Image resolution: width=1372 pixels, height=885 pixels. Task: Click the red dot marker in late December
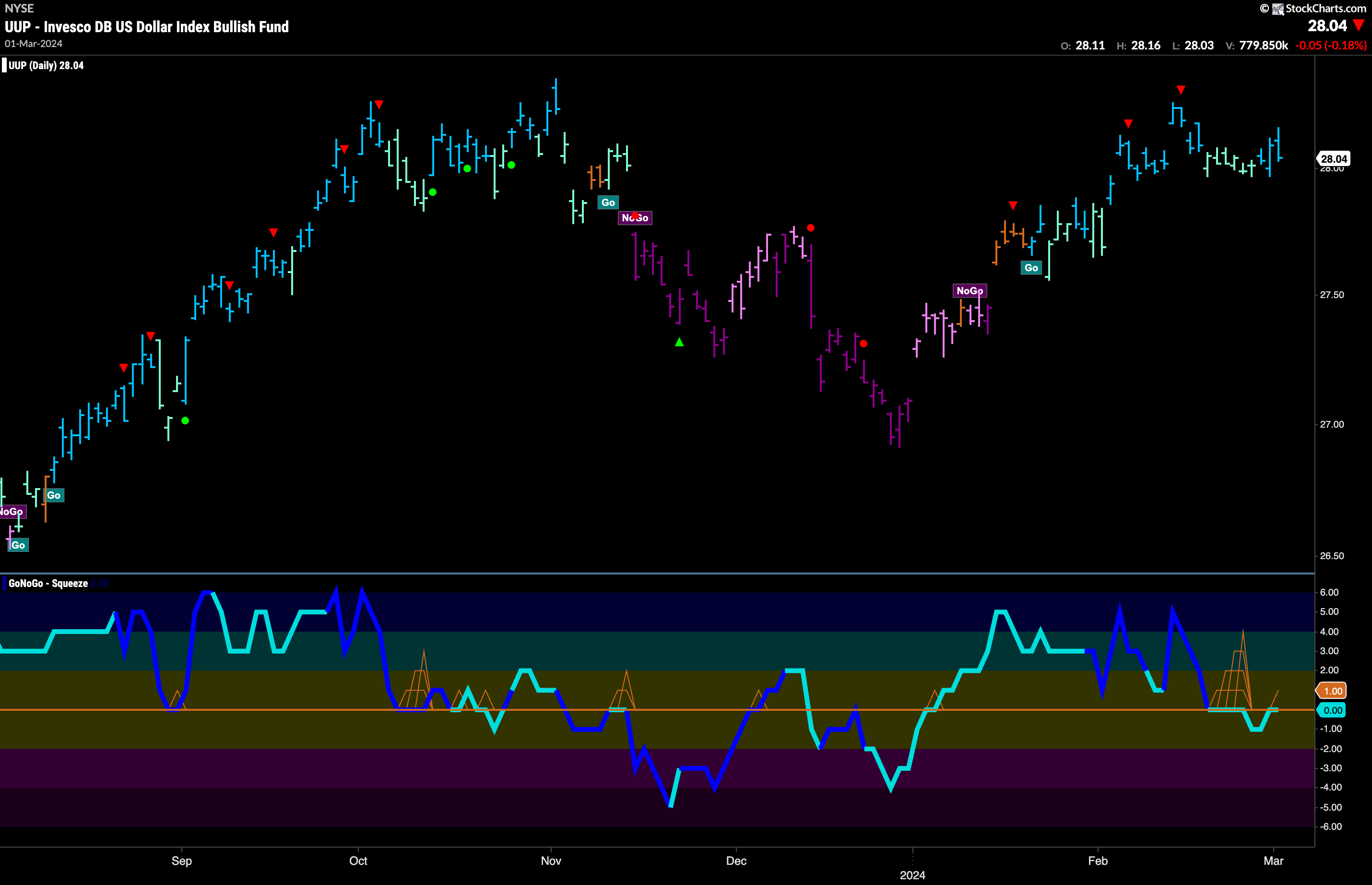tap(863, 344)
